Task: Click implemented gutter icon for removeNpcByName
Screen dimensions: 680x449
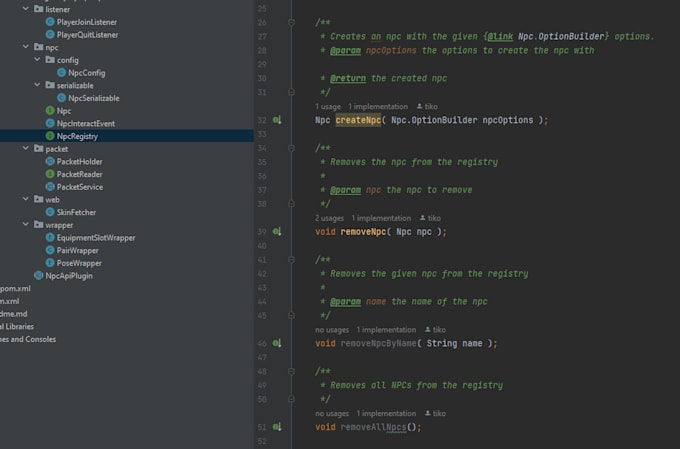Action: point(277,343)
